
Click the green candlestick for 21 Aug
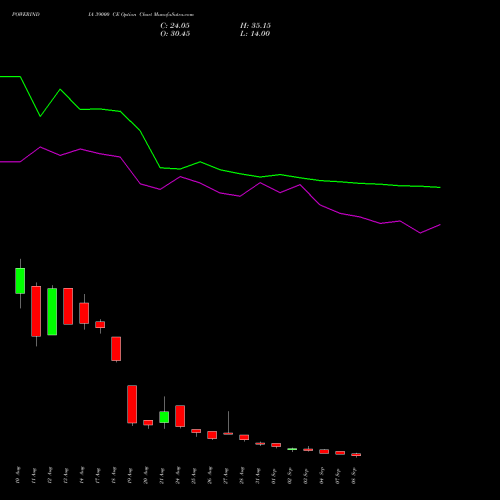click(x=164, y=417)
